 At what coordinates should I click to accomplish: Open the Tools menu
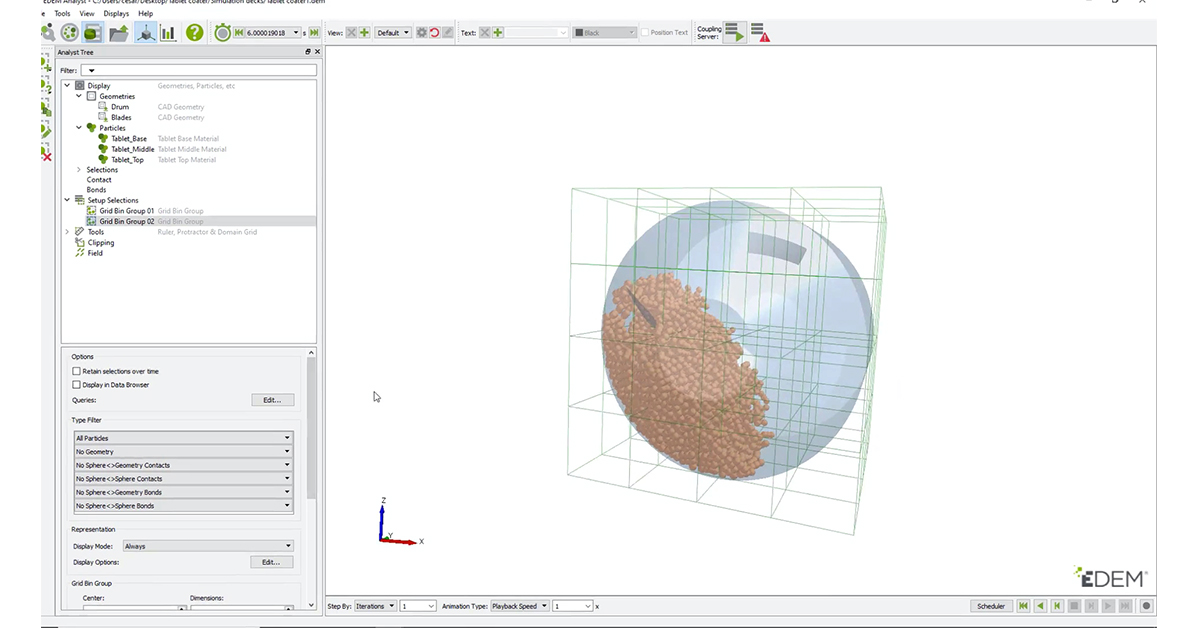62,14
